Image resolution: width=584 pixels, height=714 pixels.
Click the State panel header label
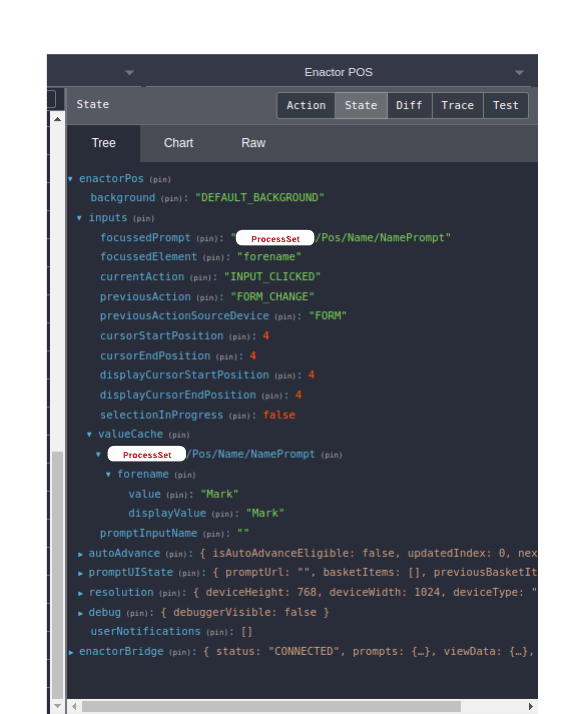pyautogui.click(x=93, y=104)
